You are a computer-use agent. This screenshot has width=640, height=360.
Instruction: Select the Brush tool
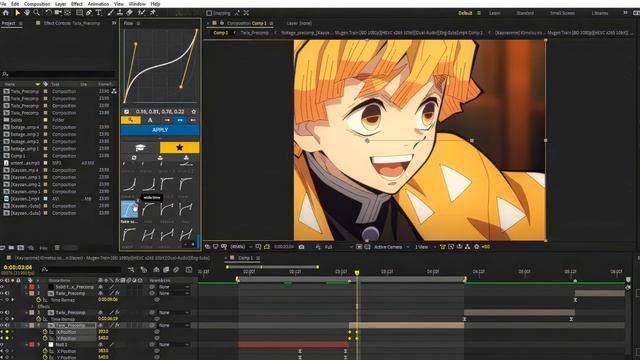pos(110,13)
